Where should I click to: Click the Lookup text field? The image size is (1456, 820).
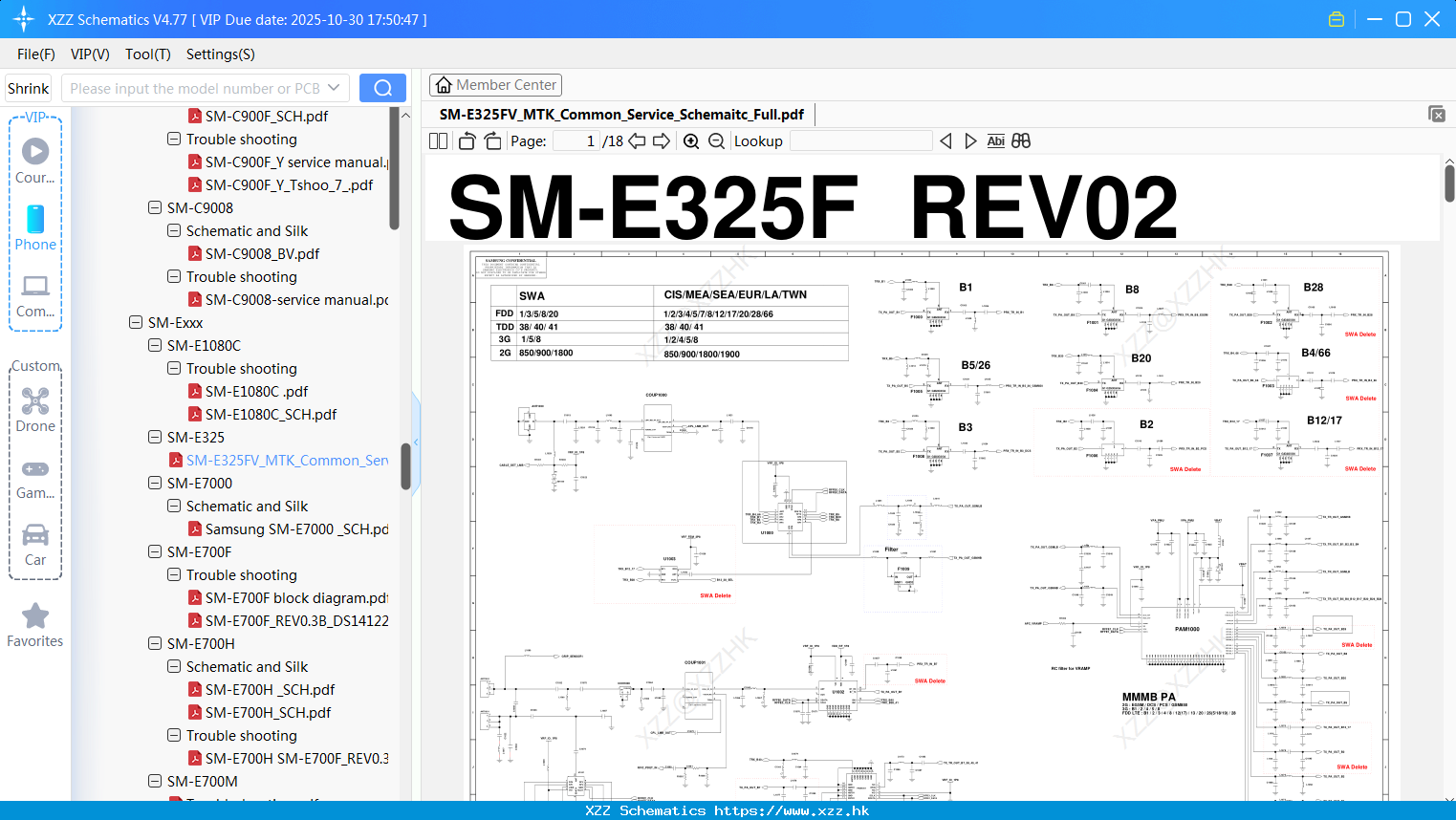pos(860,140)
